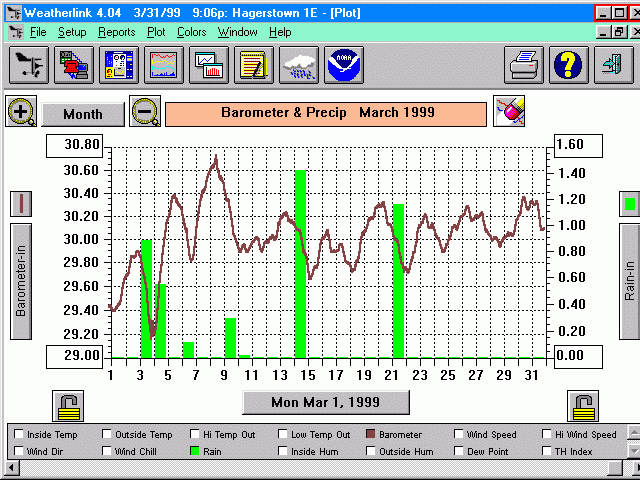Click the barometer line style icon
Image resolution: width=640 pixels, height=480 pixels.
pos(21,204)
